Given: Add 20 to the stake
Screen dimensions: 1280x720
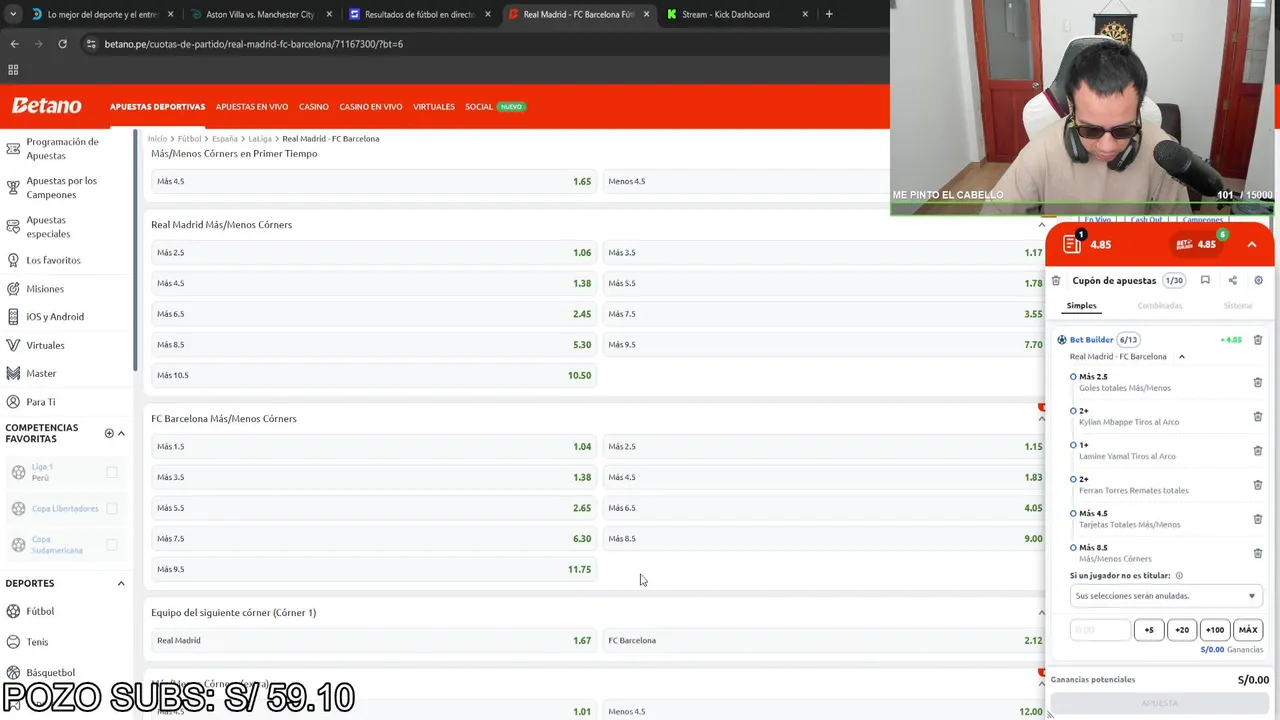Looking at the screenshot, I should (x=1182, y=630).
